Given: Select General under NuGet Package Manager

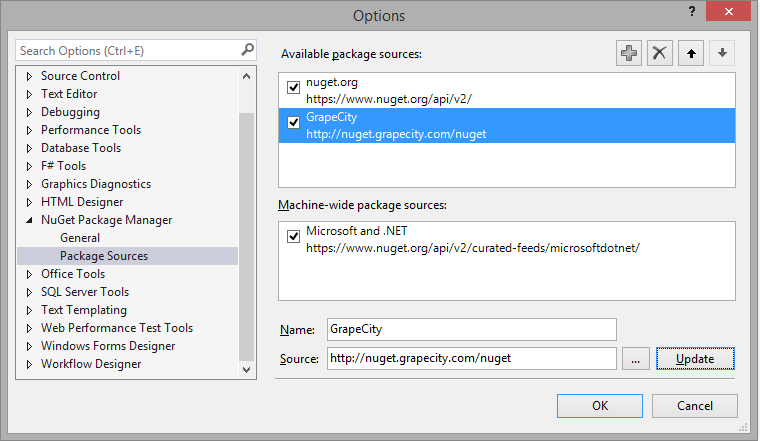Looking at the screenshot, I should point(80,238).
